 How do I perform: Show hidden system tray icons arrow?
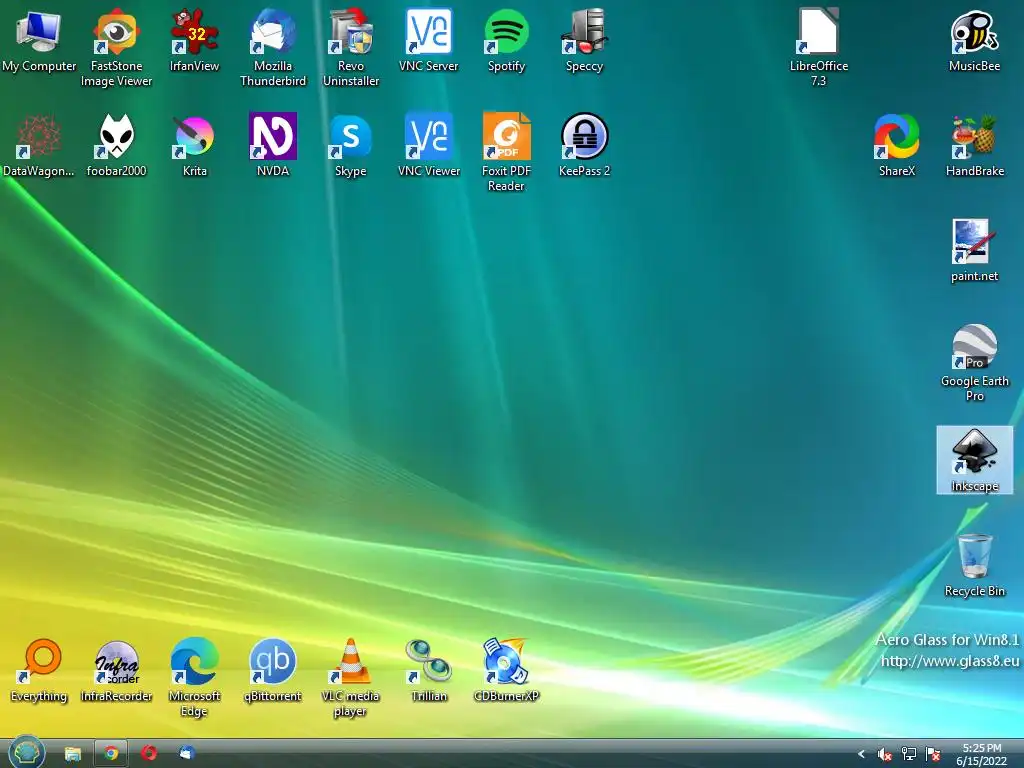861,754
